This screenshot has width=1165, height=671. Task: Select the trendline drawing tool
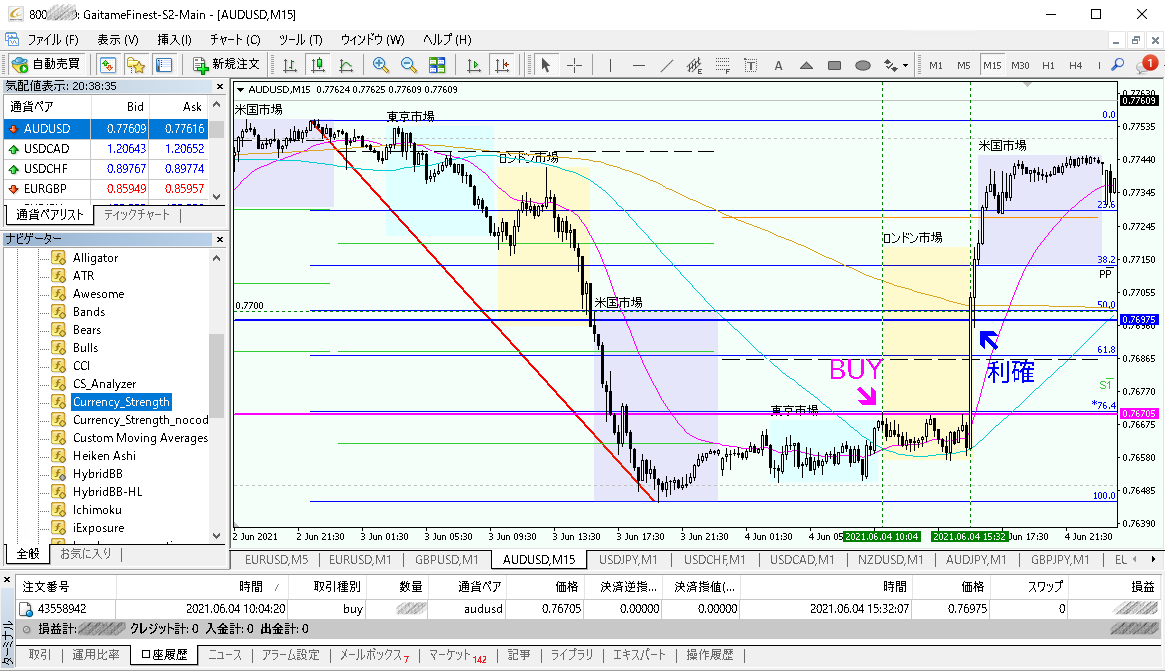[x=666, y=65]
